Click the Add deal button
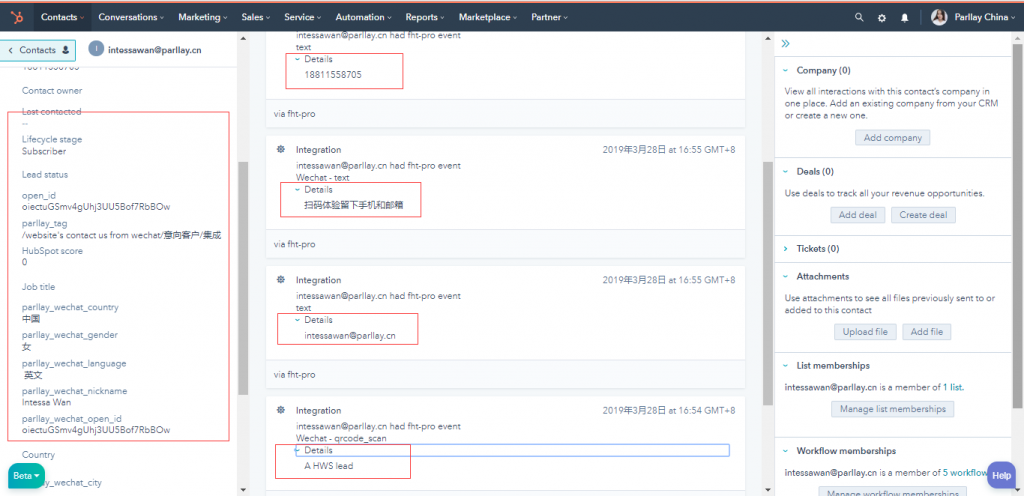This screenshot has width=1024, height=496. pyautogui.click(x=858, y=215)
